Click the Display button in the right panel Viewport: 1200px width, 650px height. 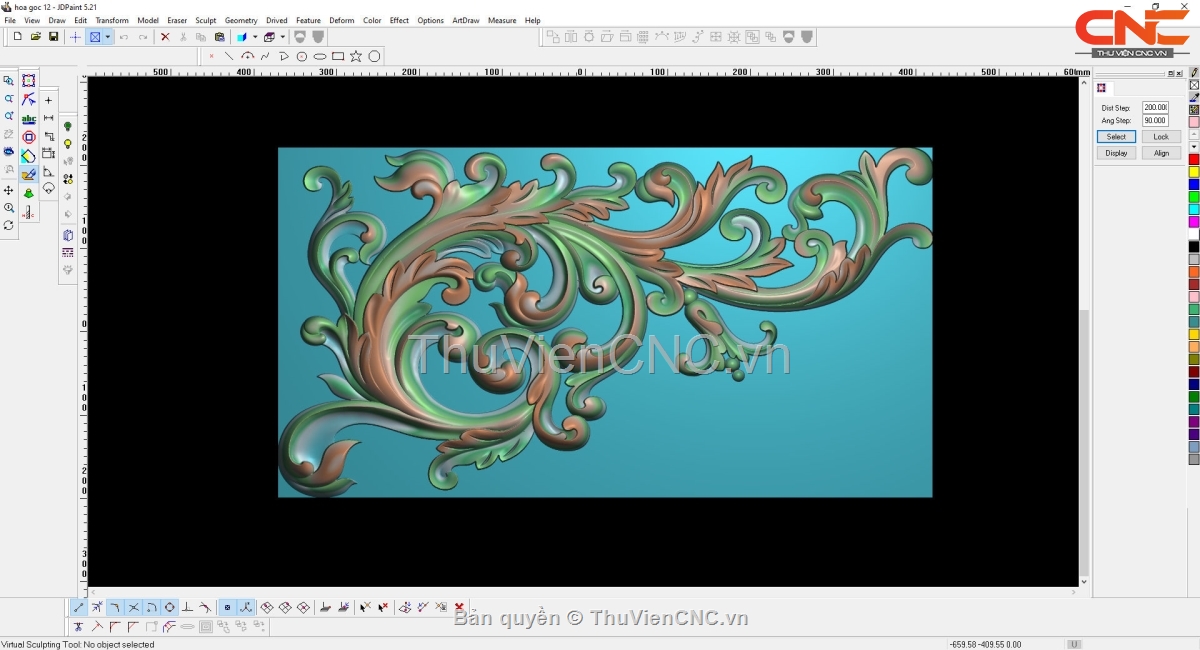1116,153
